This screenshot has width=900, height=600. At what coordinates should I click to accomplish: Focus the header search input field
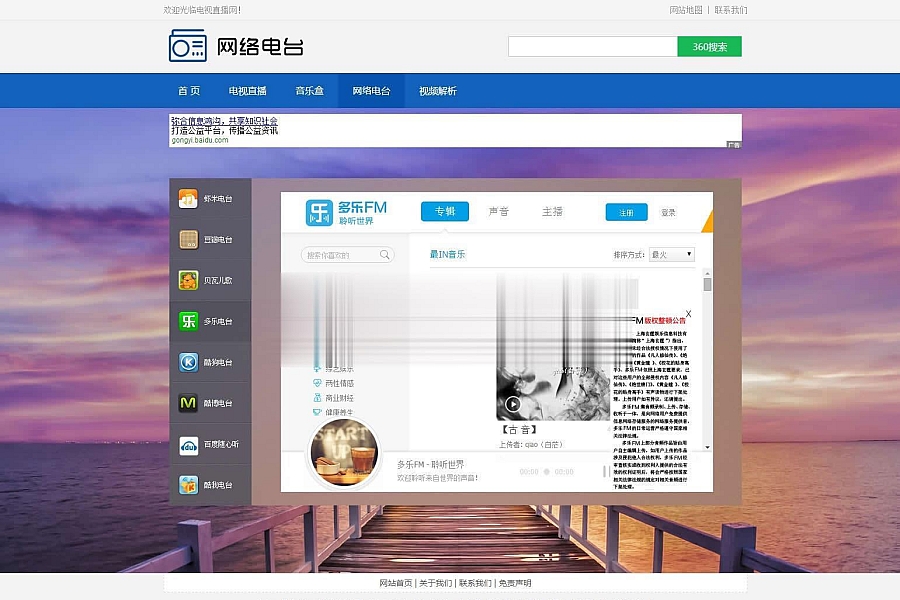(592, 47)
